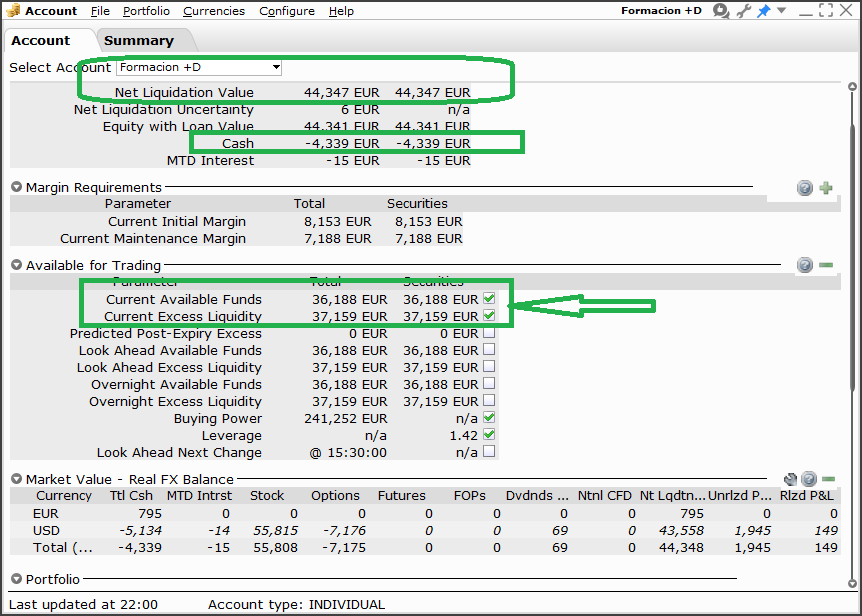Click green minus in Available for Trading
The height and width of the screenshot is (616, 862).
click(x=826, y=265)
